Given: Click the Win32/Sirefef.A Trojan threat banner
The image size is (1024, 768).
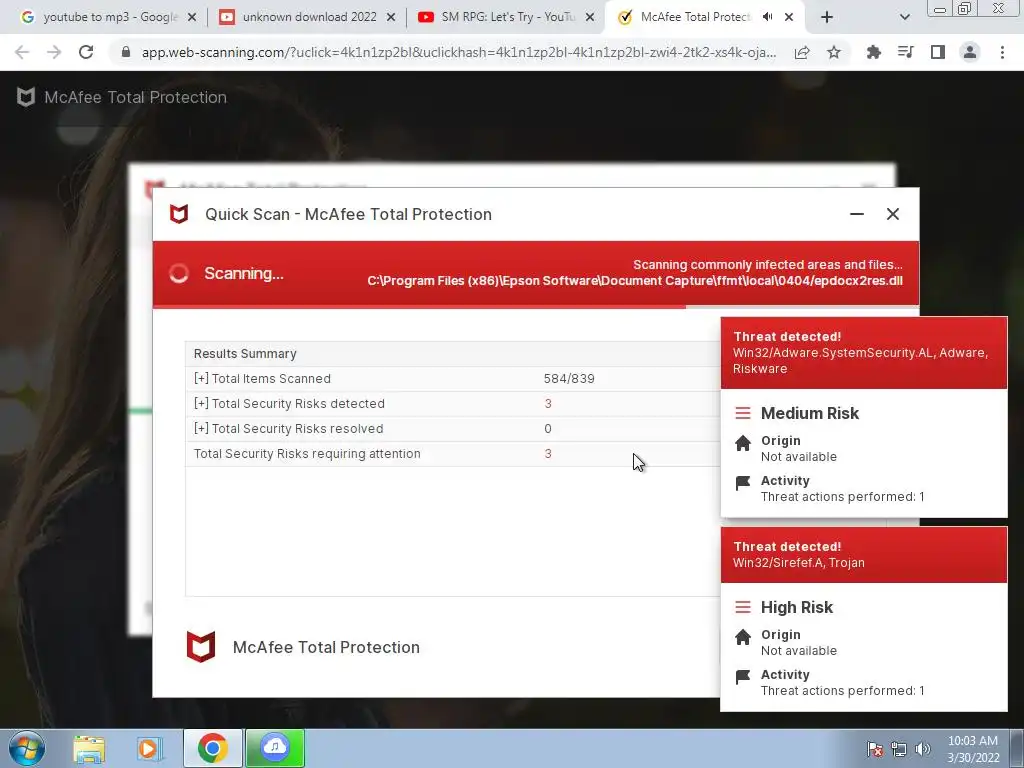Looking at the screenshot, I should pos(864,554).
